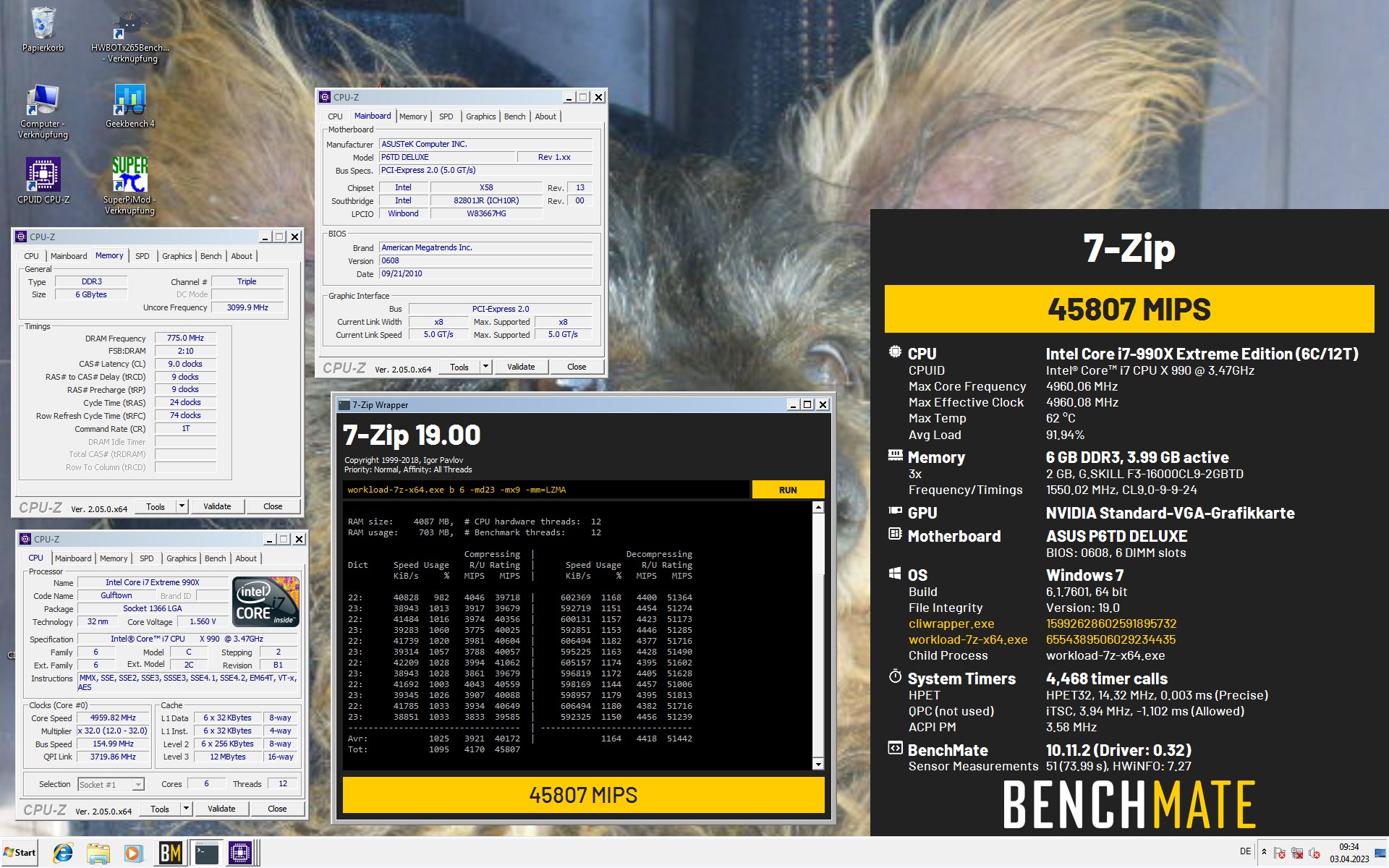Image resolution: width=1389 pixels, height=868 pixels.
Task: Open the Mainboard tab in the top CPU-Z window
Action: point(373,116)
